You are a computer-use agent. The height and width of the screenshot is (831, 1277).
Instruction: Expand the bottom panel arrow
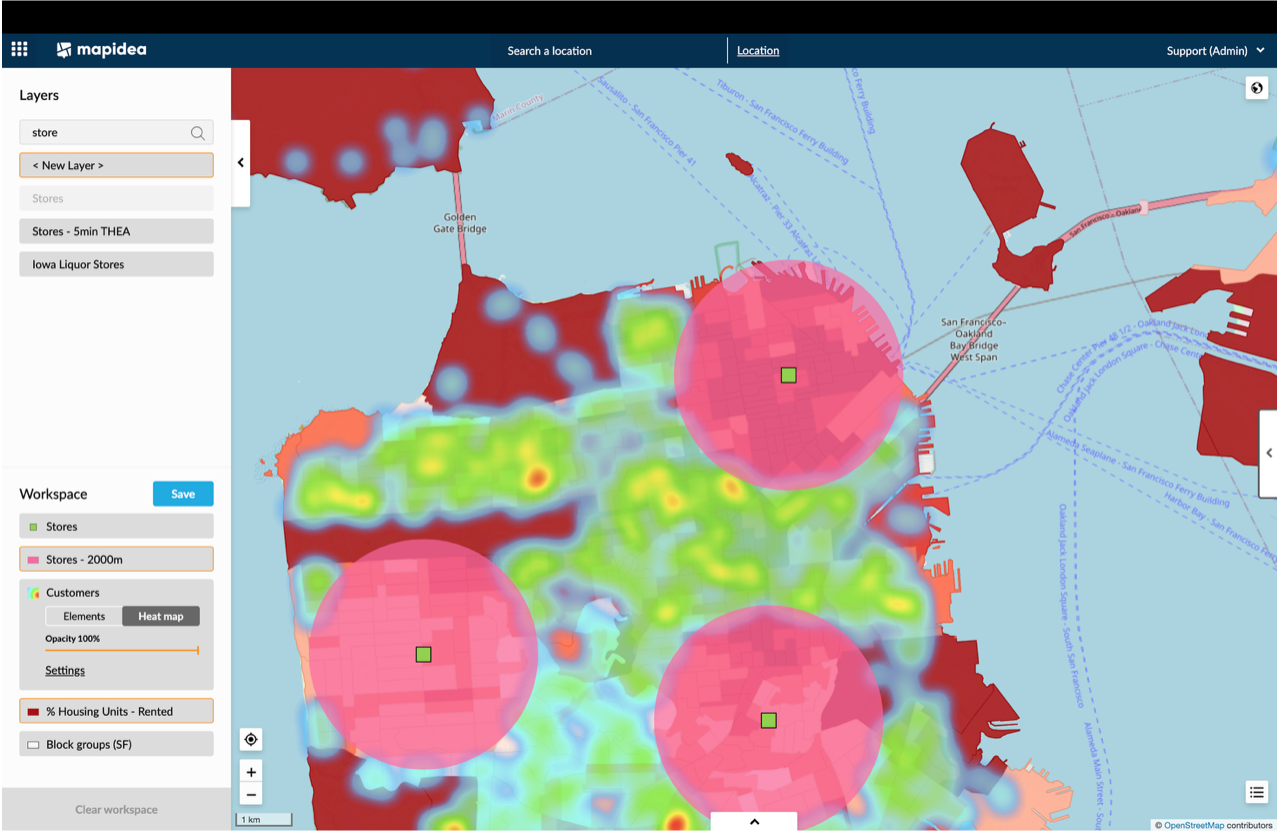click(752, 820)
